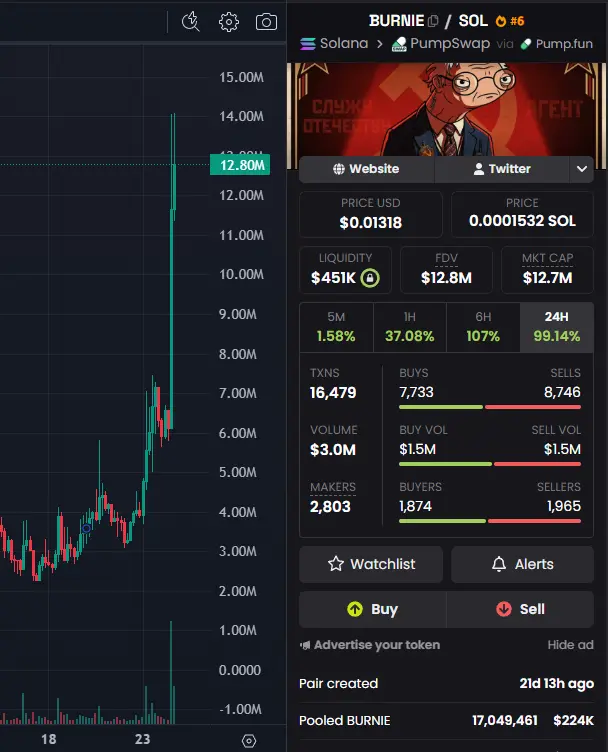608x752 pixels.
Task: Click the BUYS 7,733 count
Action: [x=416, y=392]
